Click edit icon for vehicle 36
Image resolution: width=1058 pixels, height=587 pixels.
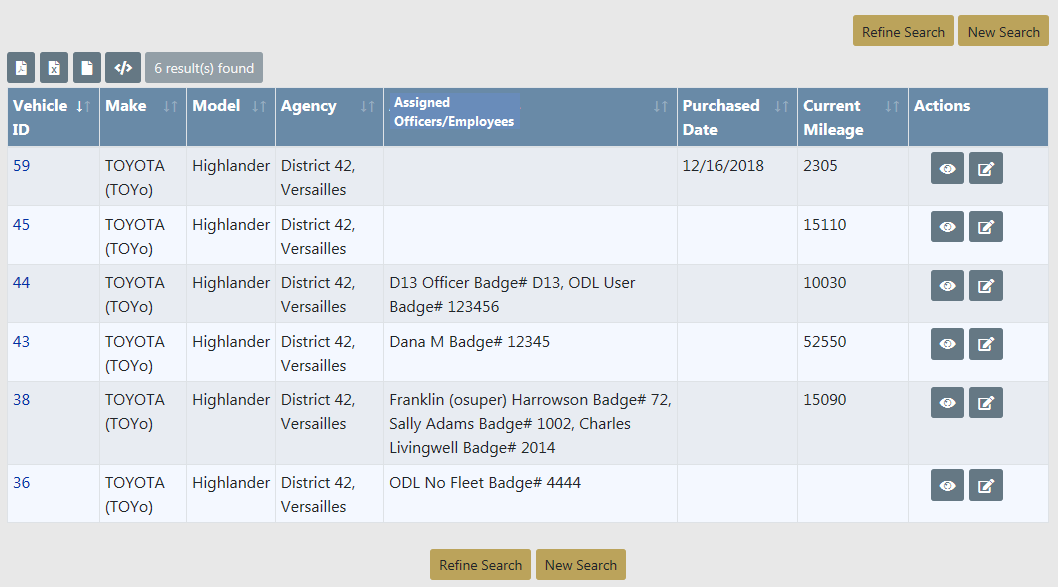pos(985,486)
